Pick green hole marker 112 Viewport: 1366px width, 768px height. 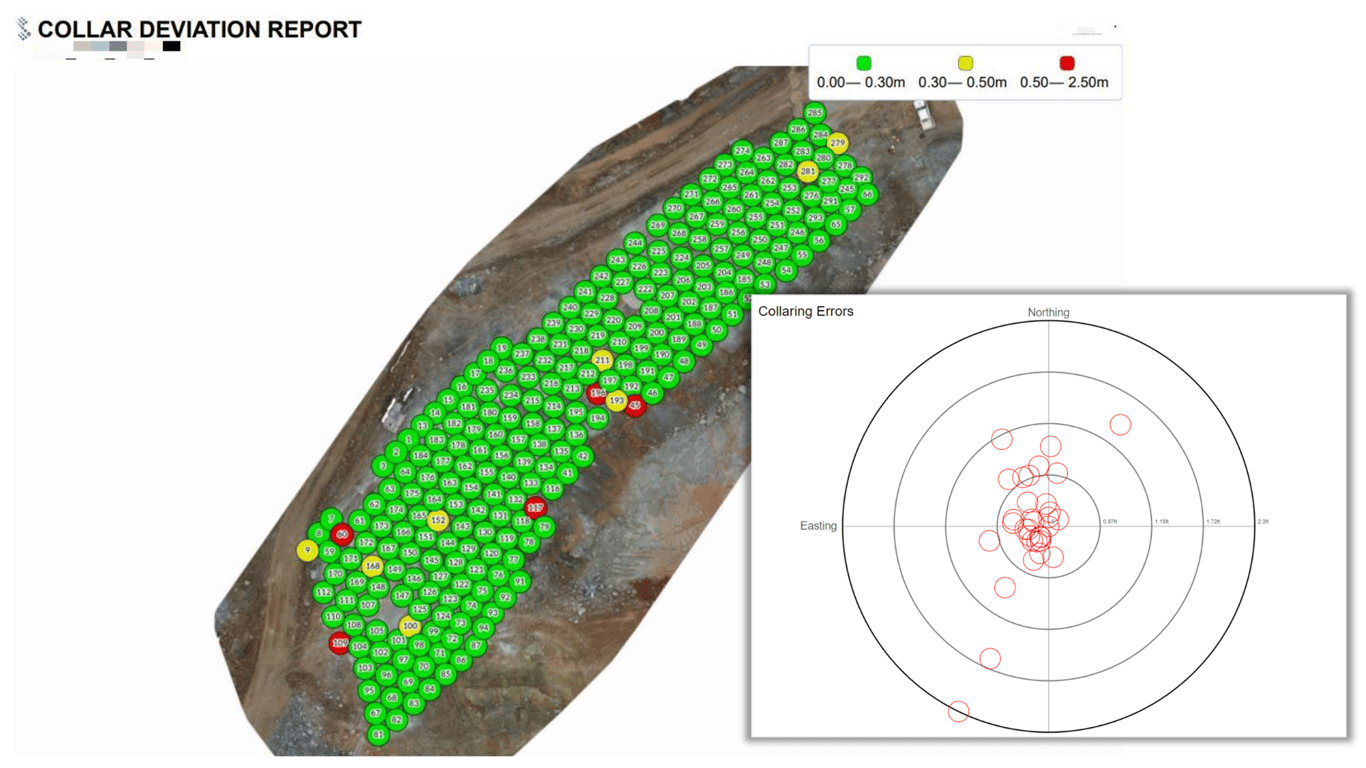click(x=324, y=592)
